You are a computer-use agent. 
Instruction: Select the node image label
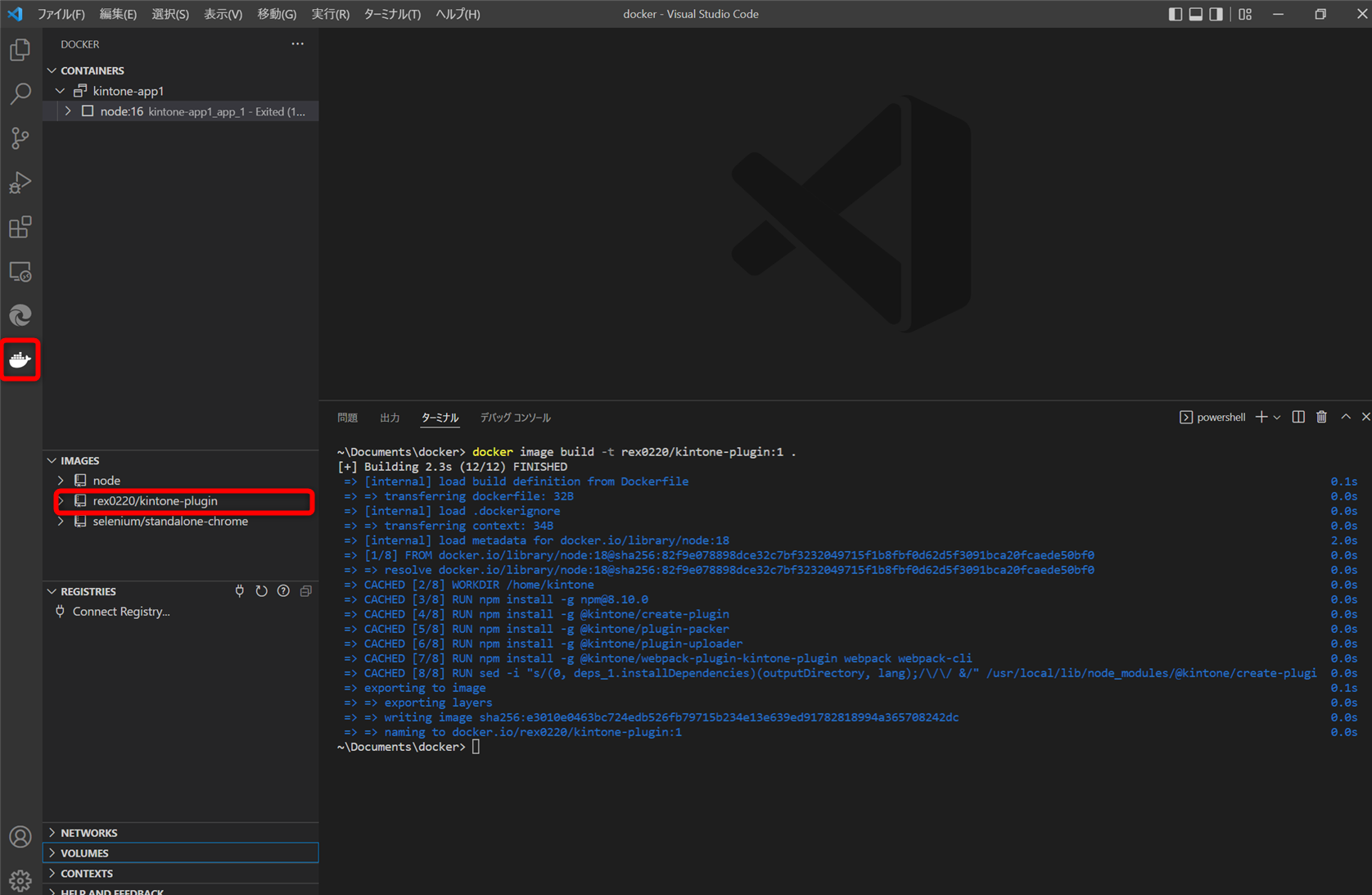[x=106, y=481]
